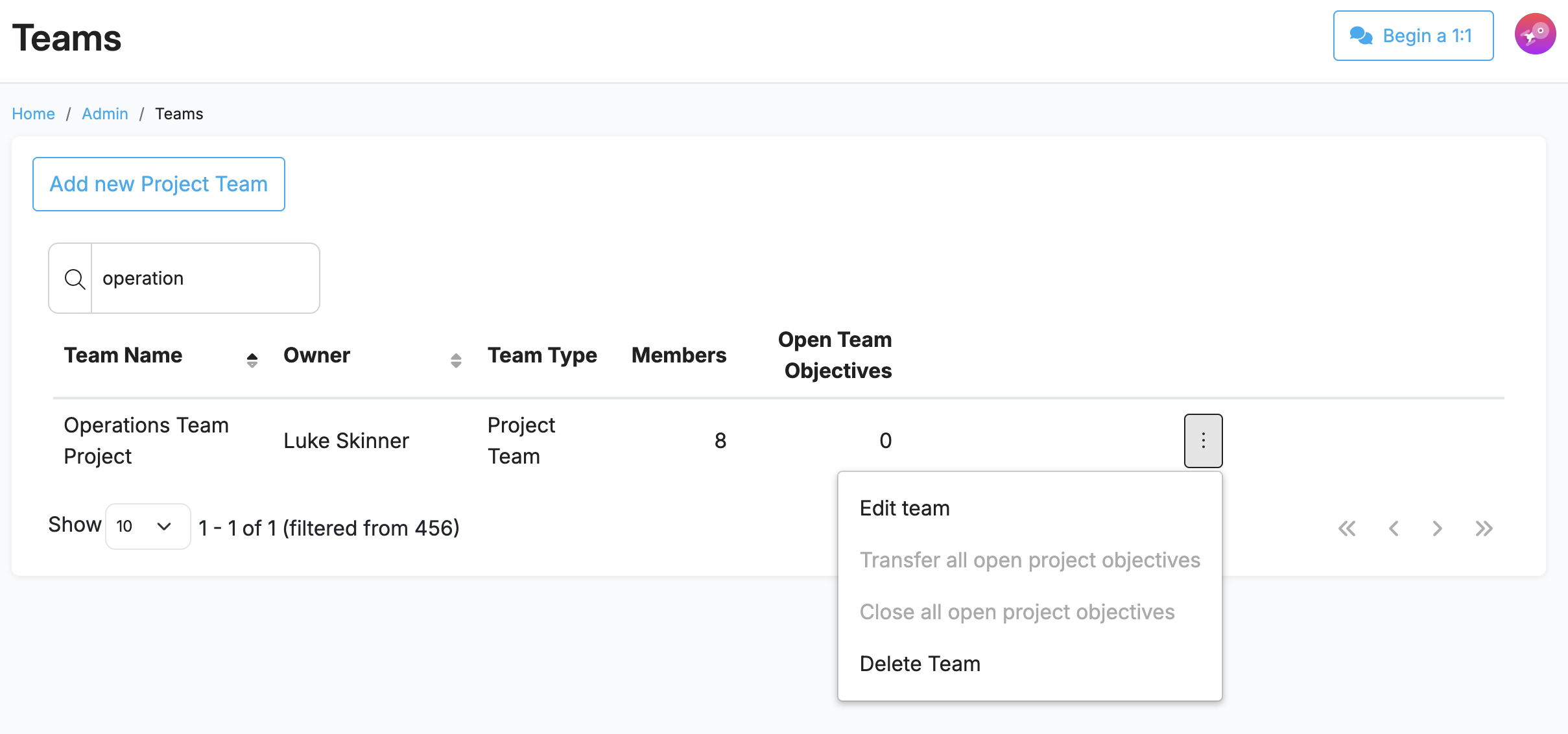
Task: Click the Operations Team Project row name
Action: point(146,441)
